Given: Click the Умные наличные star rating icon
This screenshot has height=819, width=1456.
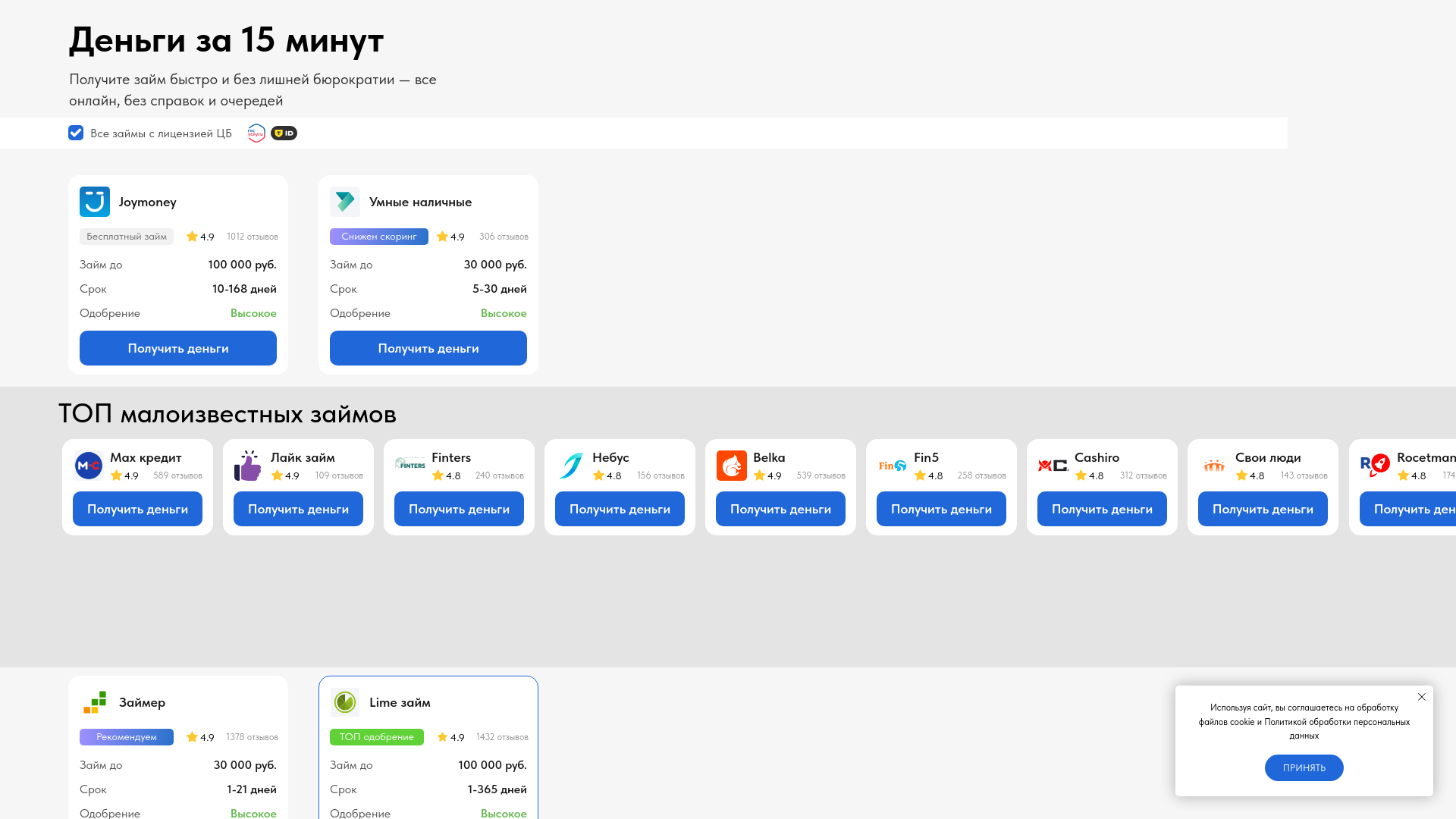Looking at the screenshot, I should click(442, 237).
